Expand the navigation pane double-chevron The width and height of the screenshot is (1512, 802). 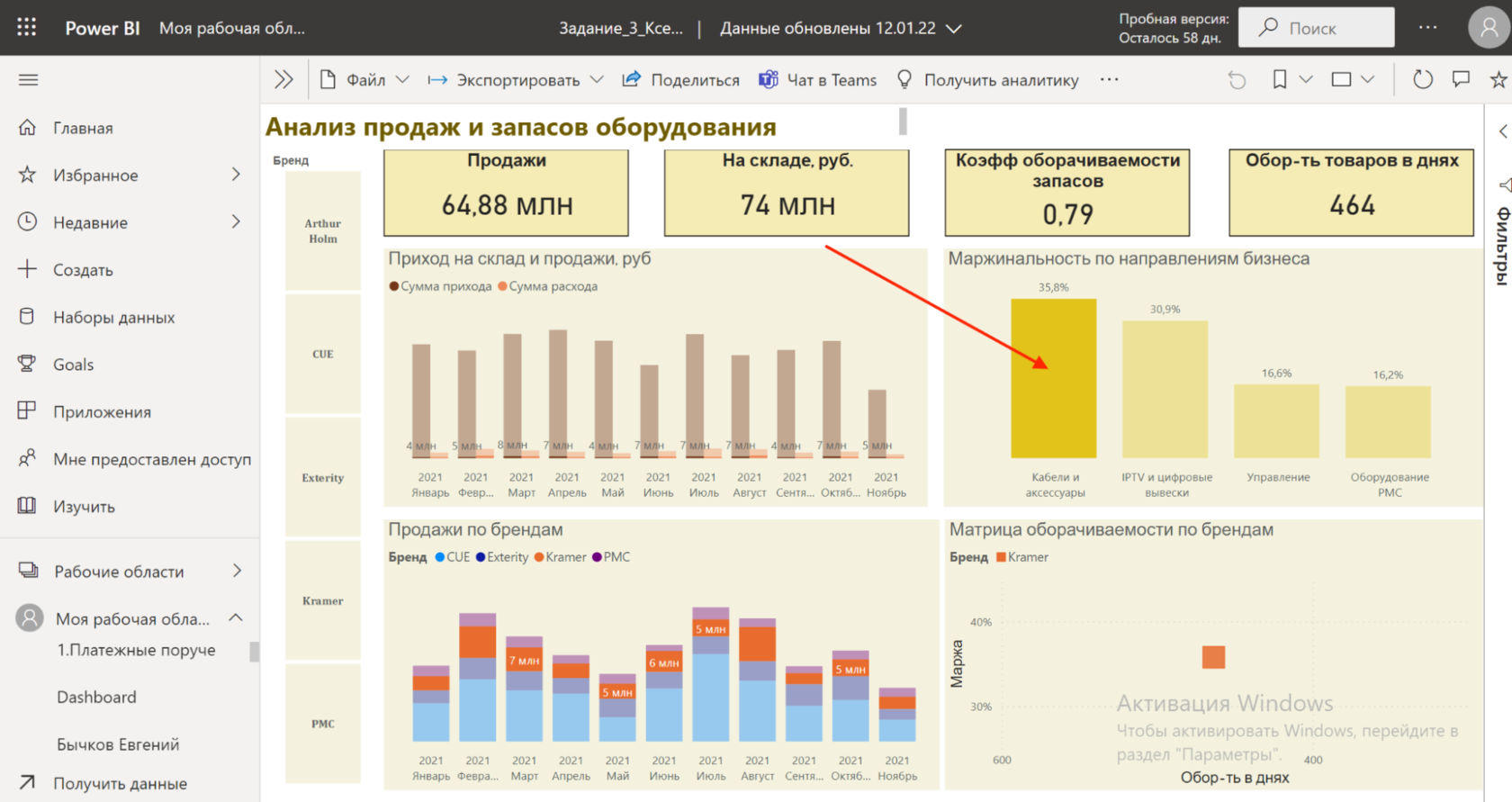point(283,80)
